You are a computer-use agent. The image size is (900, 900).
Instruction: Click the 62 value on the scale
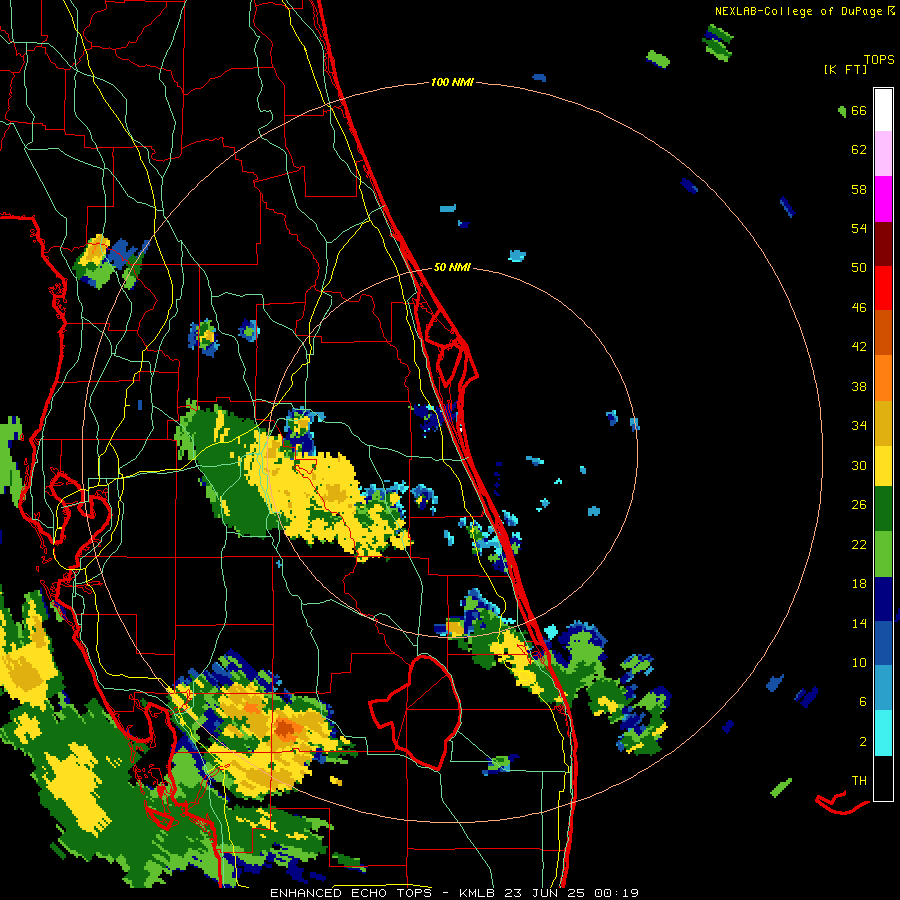tap(859, 150)
